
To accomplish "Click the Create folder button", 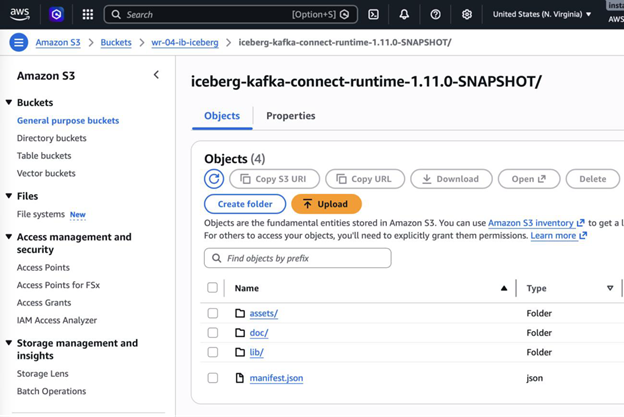I will tap(245, 204).
